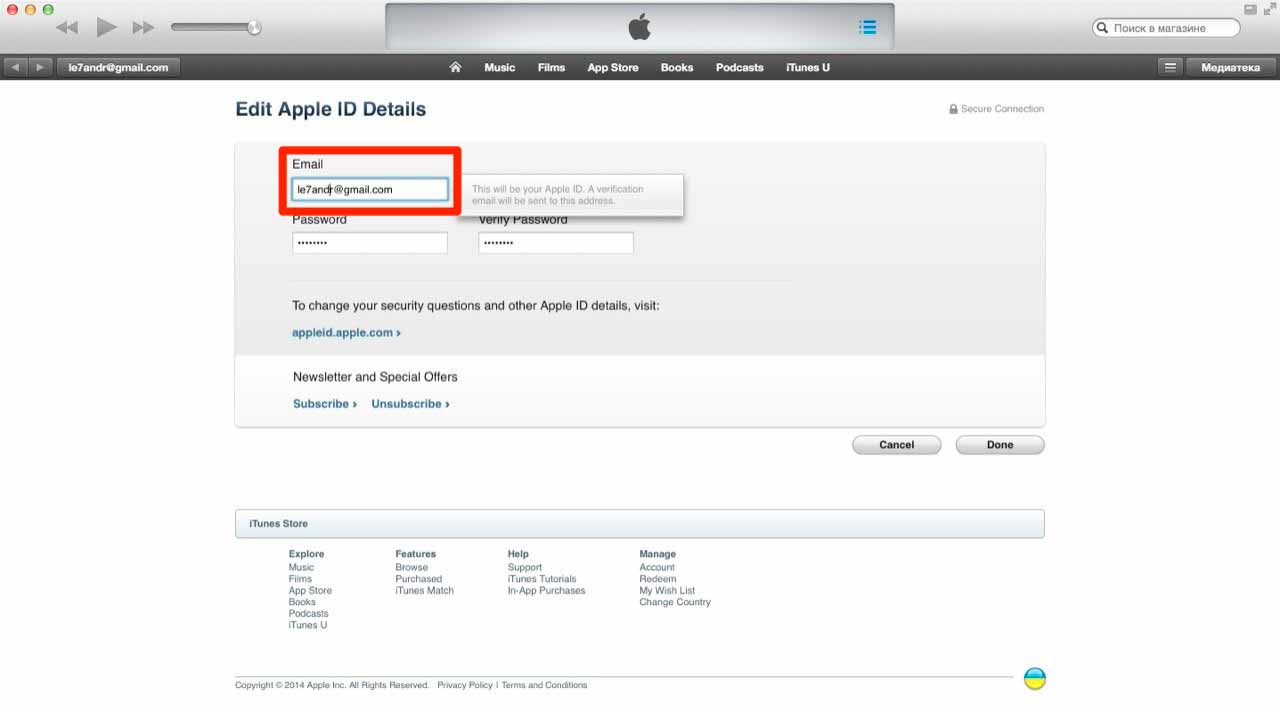This screenshot has width=1280, height=705.
Task: Click the Ukraine country flag icon
Action: point(1034,679)
